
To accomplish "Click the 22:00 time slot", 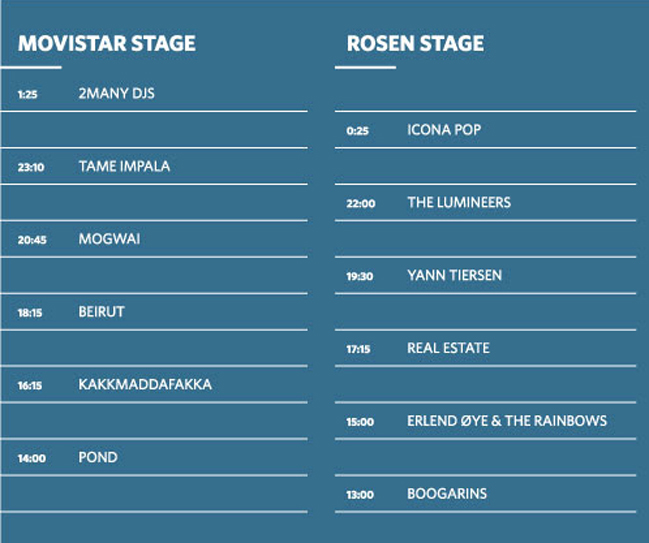I will (361, 203).
